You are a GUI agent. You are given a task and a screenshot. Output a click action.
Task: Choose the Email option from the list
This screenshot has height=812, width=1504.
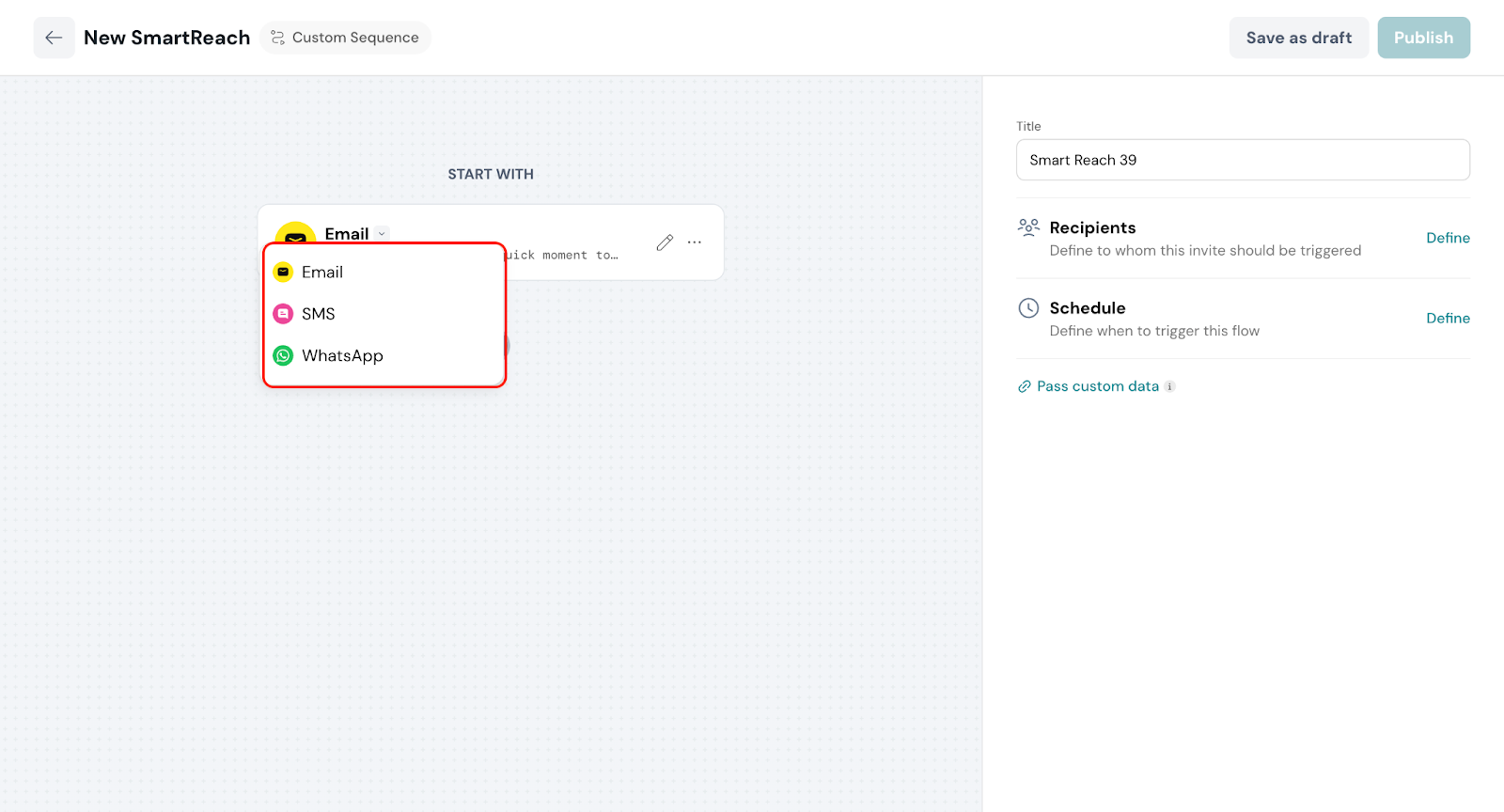pos(322,273)
